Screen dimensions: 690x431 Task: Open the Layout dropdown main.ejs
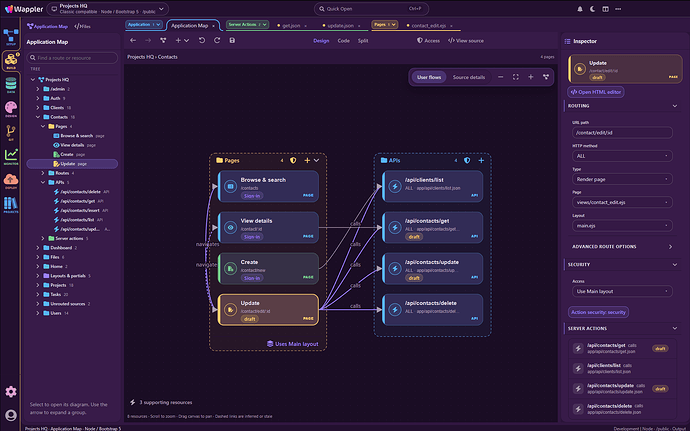click(x=622, y=226)
